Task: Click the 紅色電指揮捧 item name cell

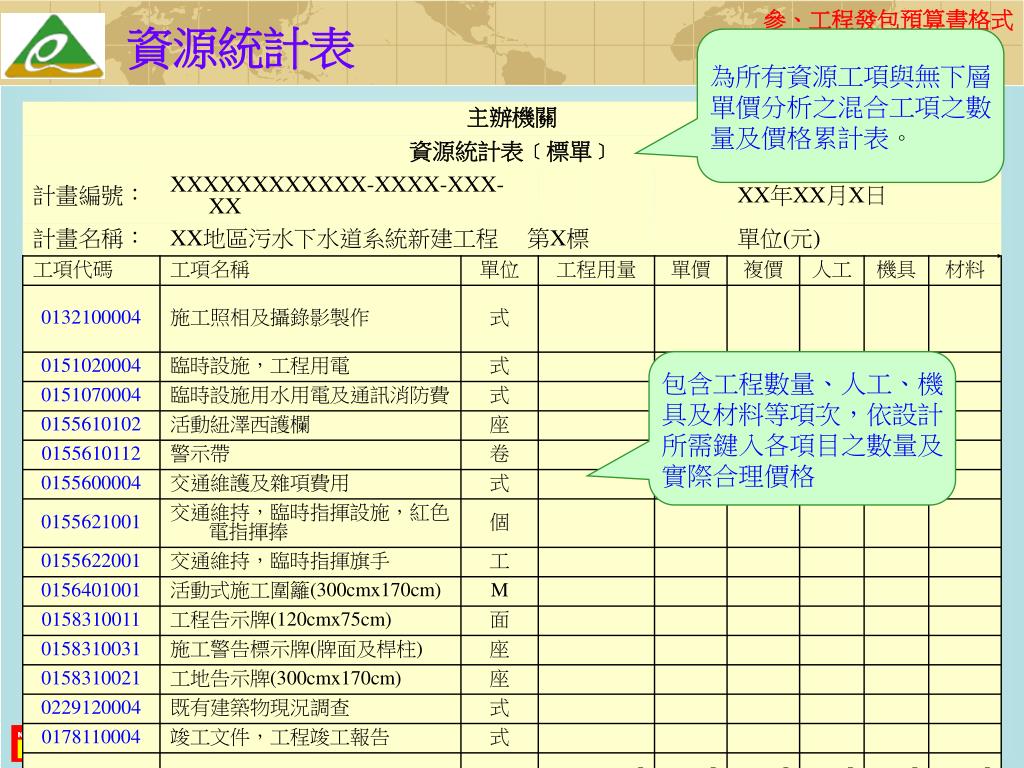Action: pyautogui.click(x=310, y=522)
